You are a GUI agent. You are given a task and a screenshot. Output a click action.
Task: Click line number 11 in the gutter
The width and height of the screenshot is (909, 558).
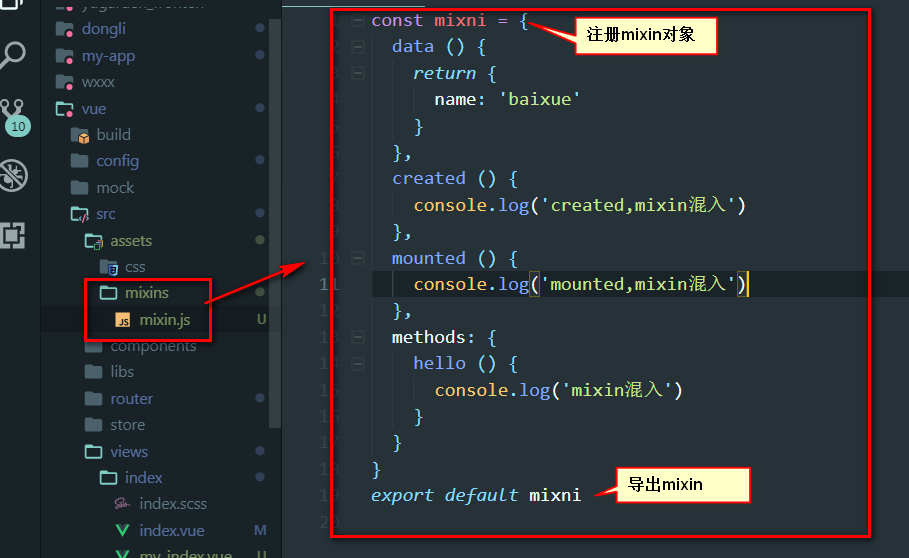point(329,284)
